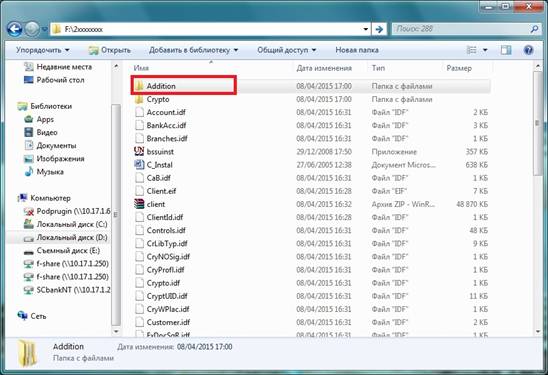Select C_Instal Word document icon
548x375 pixels.
tap(139, 165)
